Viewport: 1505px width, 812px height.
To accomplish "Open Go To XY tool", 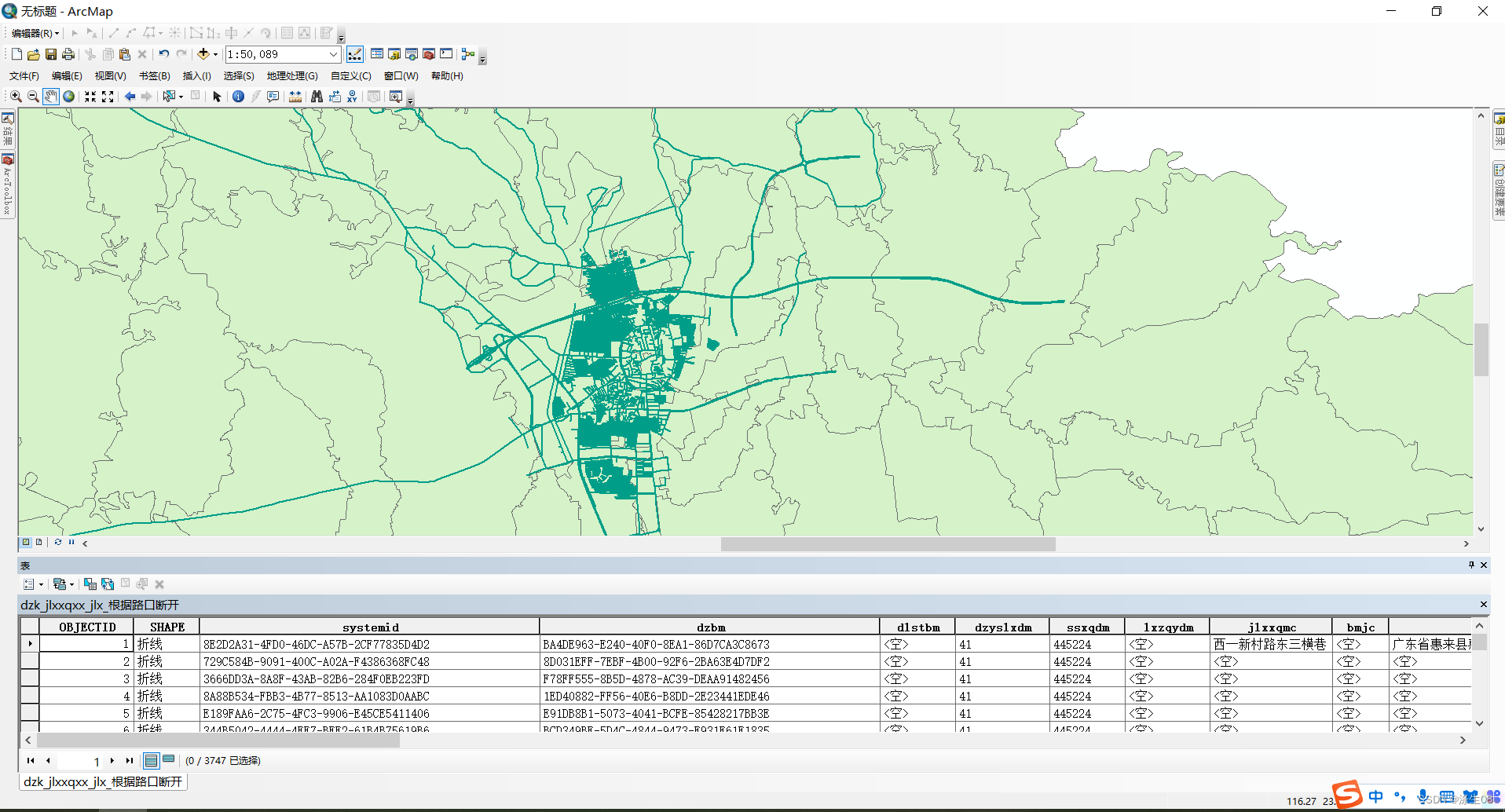I will (x=352, y=96).
